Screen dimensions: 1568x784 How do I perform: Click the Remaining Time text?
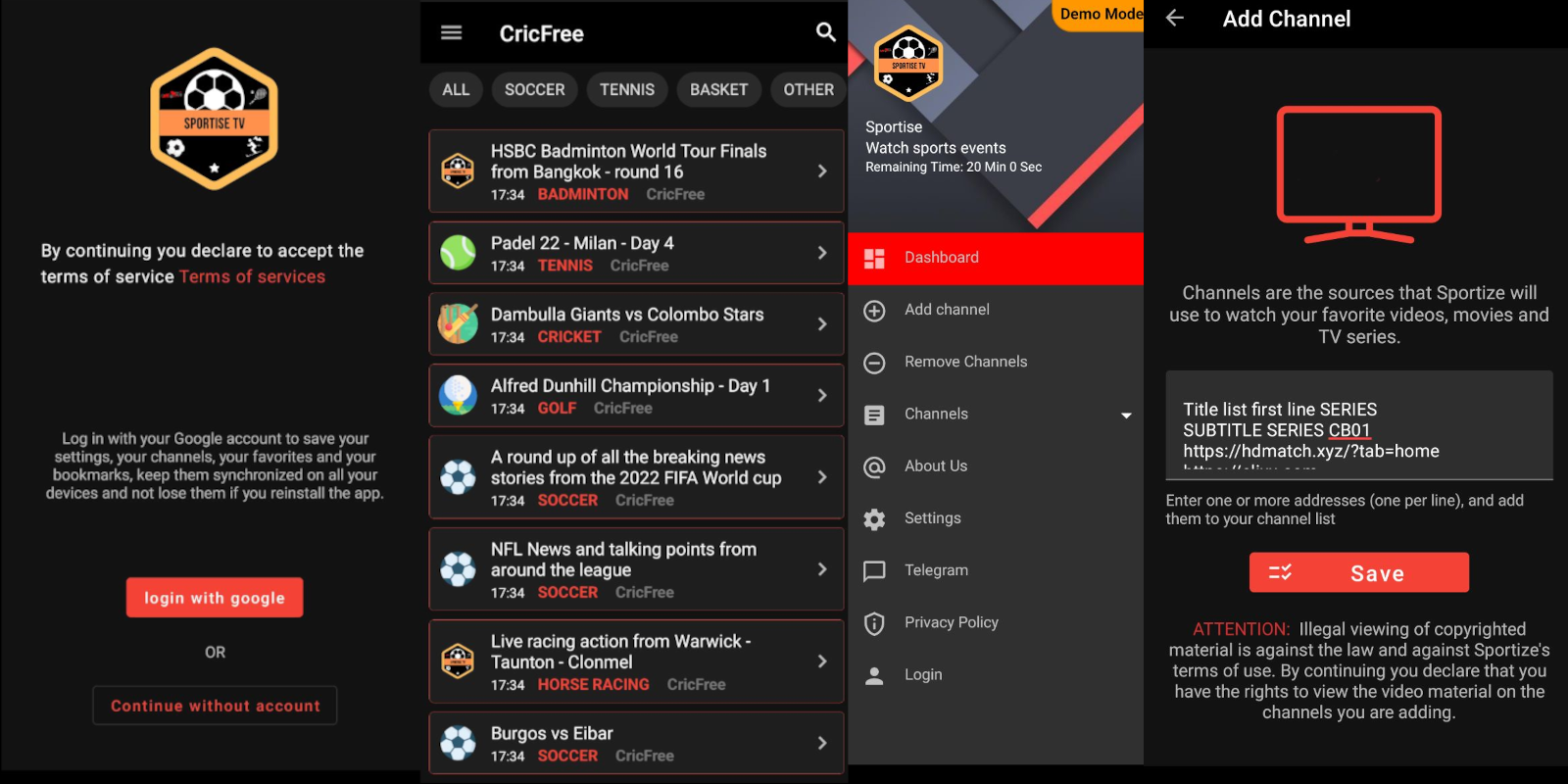click(x=954, y=168)
